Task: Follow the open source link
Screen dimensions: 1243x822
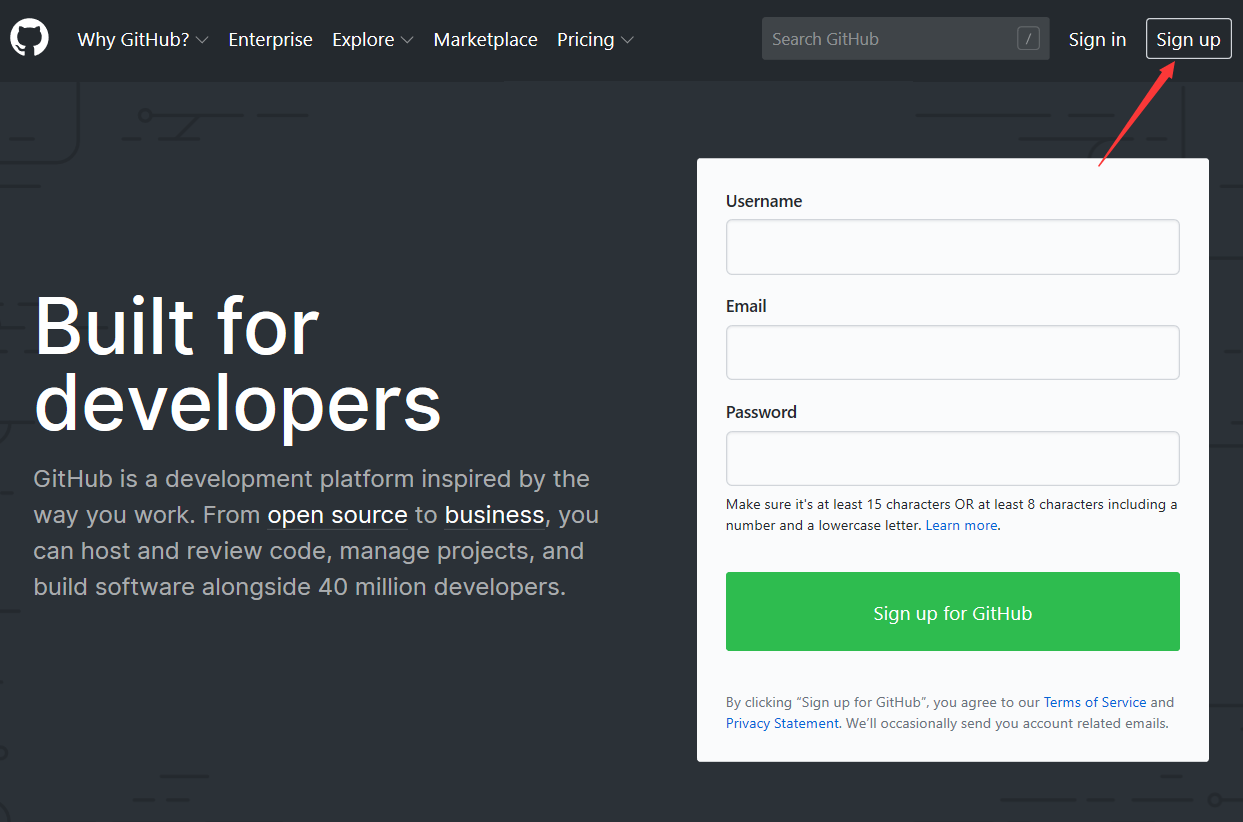Action: click(x=337, y=515)
